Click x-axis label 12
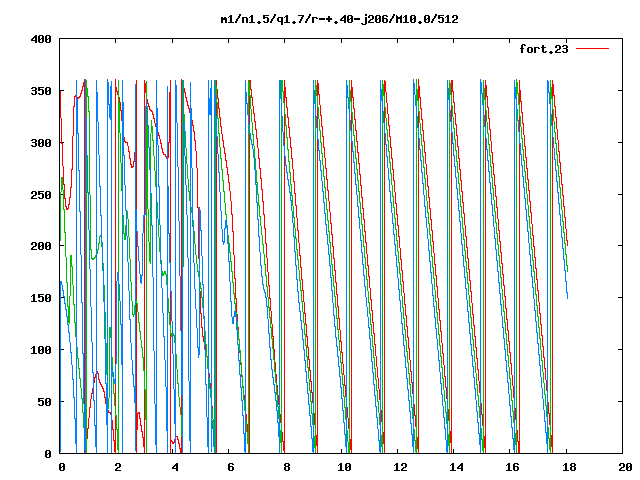 click(400, 467)
